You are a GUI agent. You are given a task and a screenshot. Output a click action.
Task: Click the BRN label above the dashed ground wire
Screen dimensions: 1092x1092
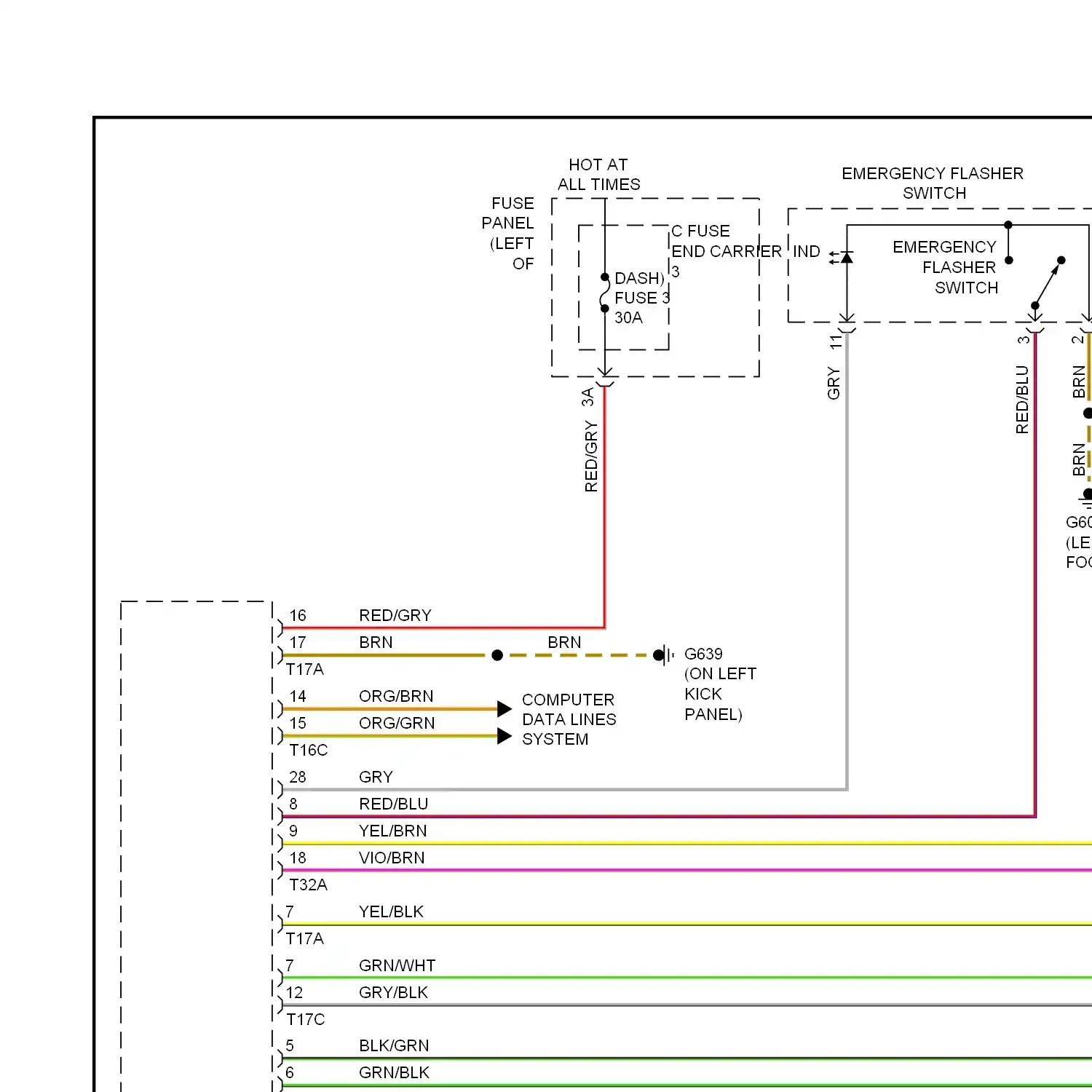tap(564, 642)
